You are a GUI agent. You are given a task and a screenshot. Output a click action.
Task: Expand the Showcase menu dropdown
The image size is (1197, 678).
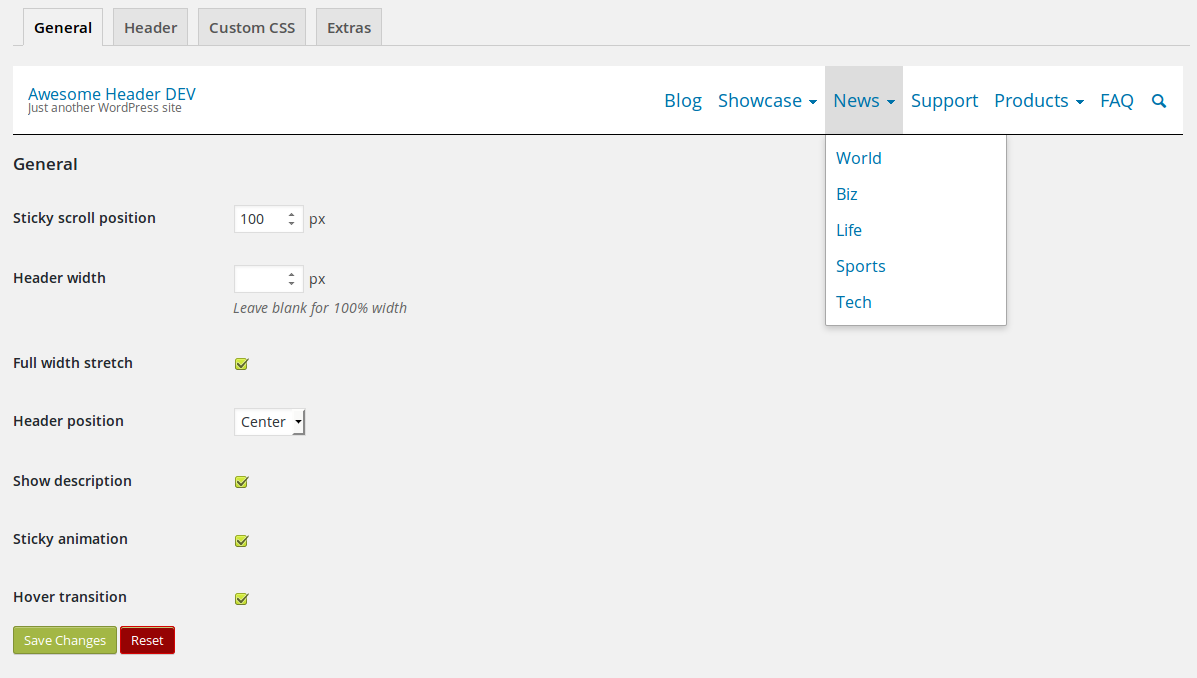pos(767,101)
